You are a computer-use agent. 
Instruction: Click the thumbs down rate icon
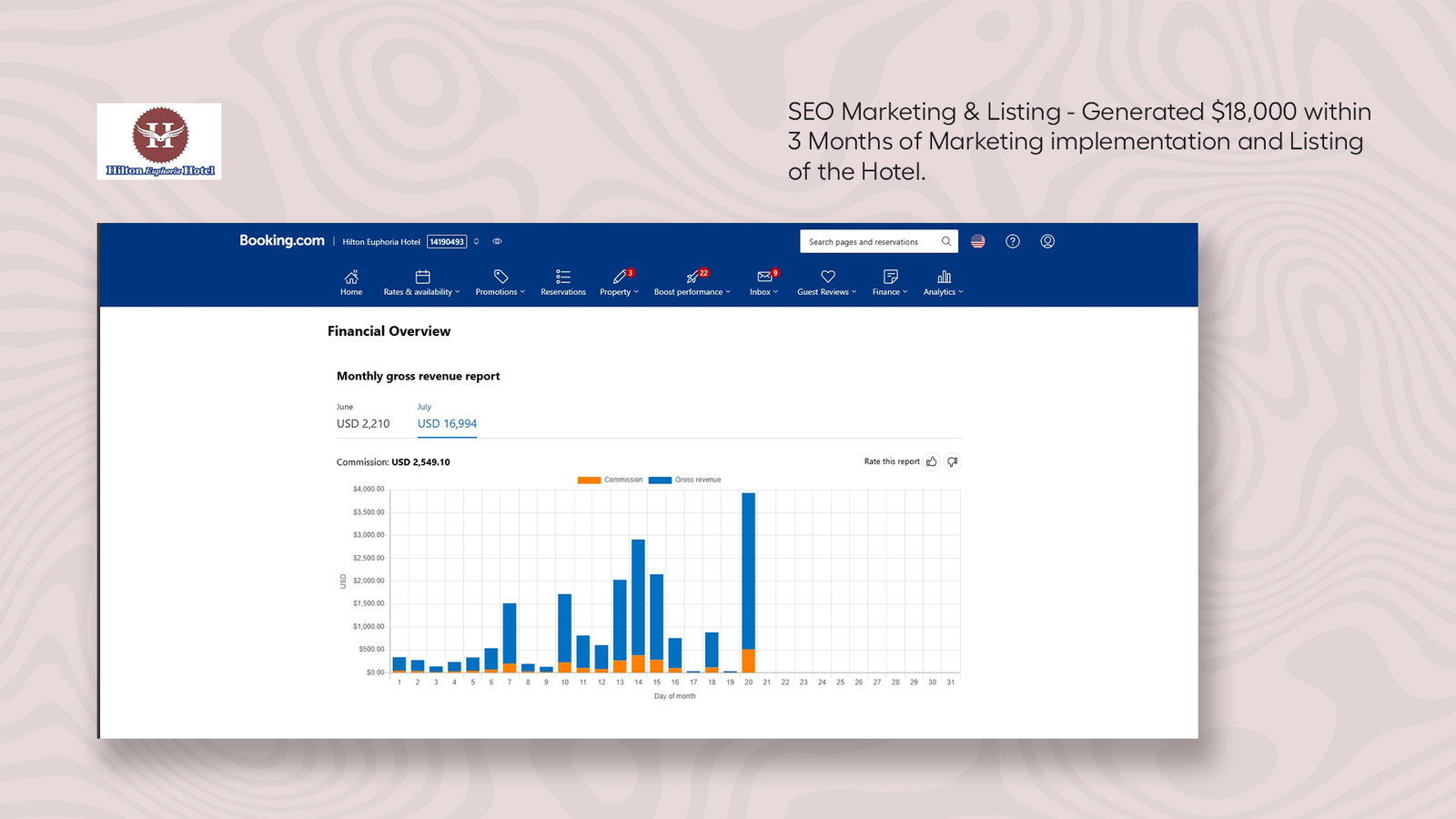(x=953, y=461)
